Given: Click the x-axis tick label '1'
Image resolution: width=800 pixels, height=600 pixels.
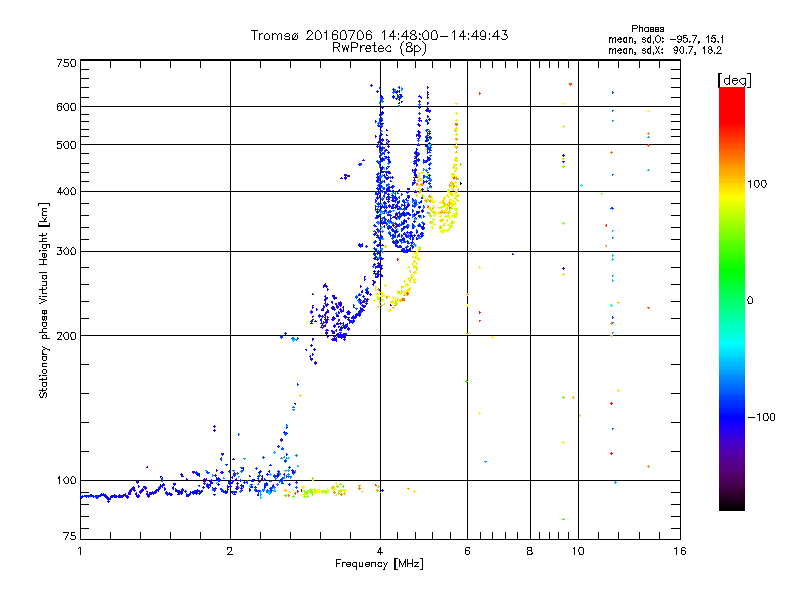Looking at the screenshot, I should pyautogui.click(x=80, y=551).
